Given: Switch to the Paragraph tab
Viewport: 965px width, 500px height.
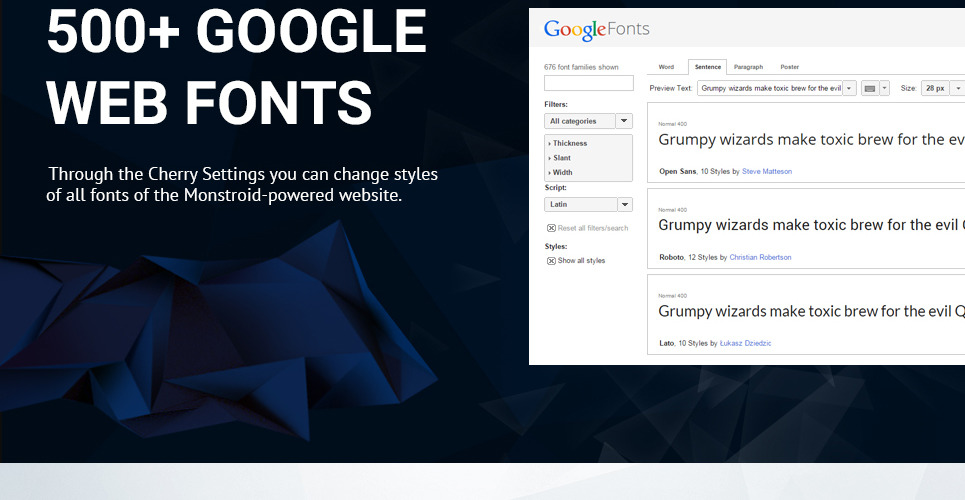Looking at the screenshot, I should click(748, 67).
